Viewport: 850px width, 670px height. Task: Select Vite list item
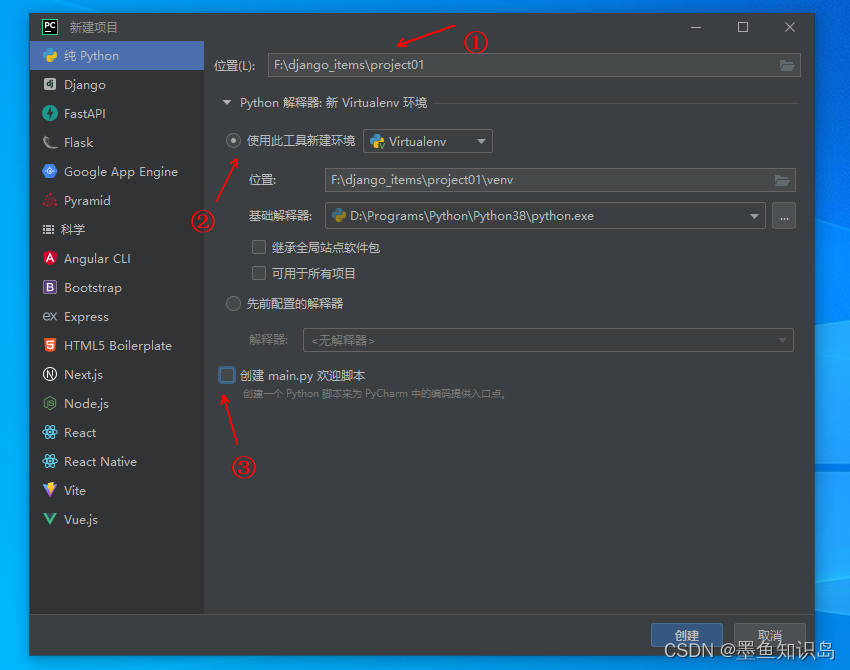click(x=117, y=491)
